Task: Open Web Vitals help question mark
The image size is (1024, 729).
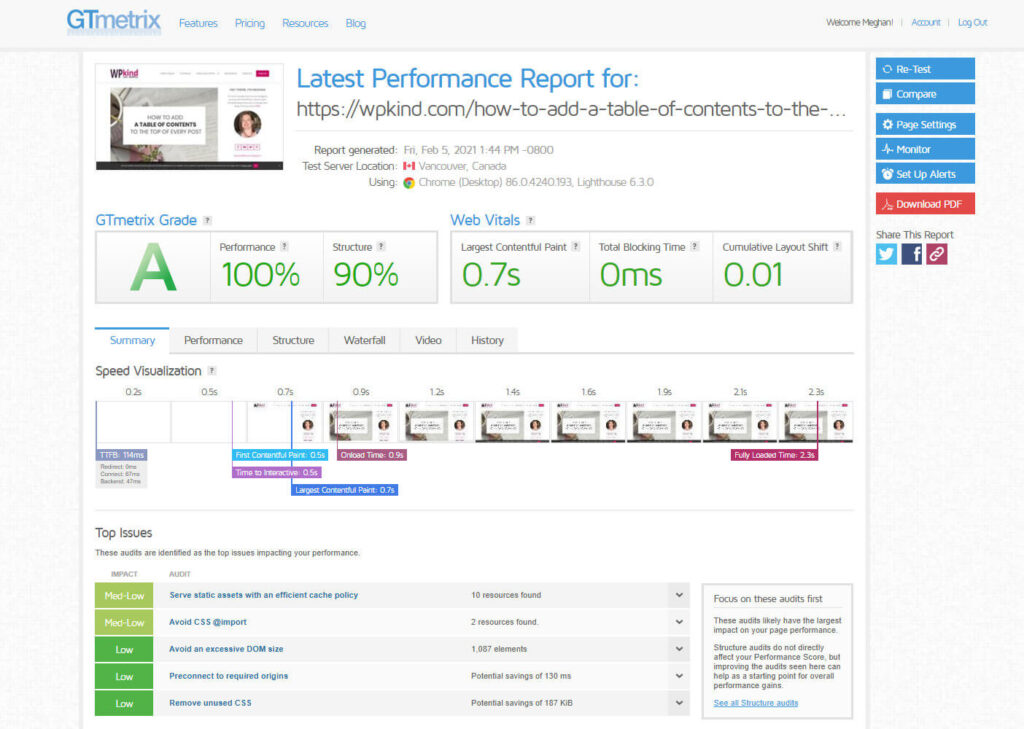Action: (530, 221)
